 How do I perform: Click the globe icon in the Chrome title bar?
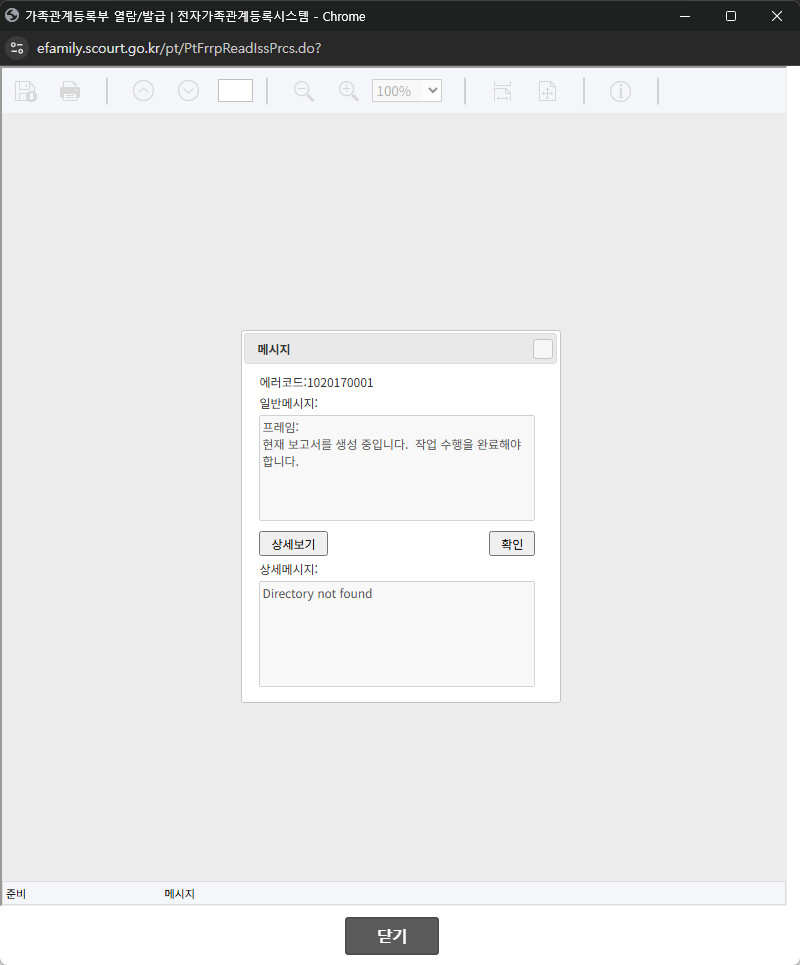12,15
